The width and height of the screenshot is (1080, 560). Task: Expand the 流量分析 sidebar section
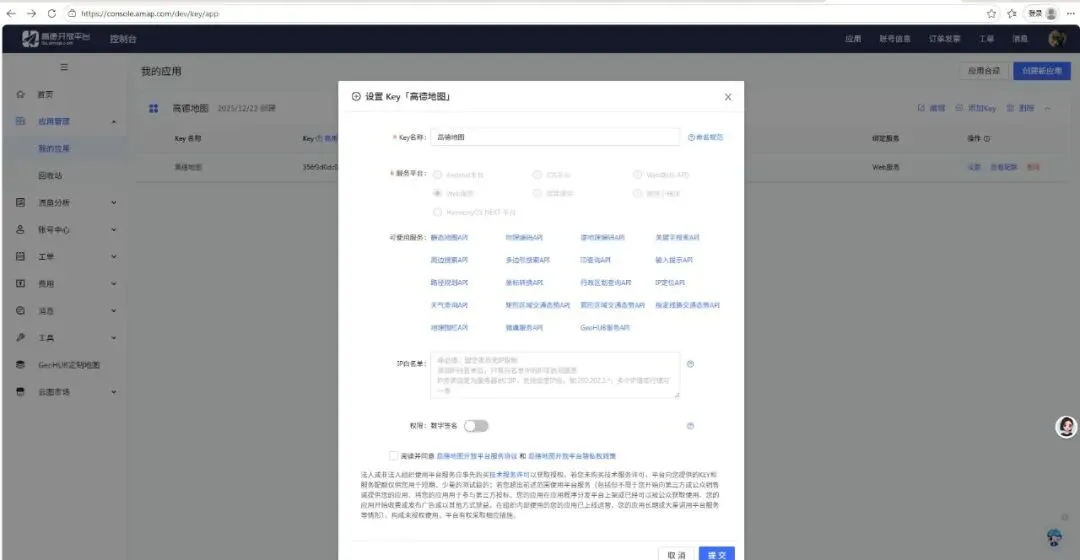coord(114,203)
